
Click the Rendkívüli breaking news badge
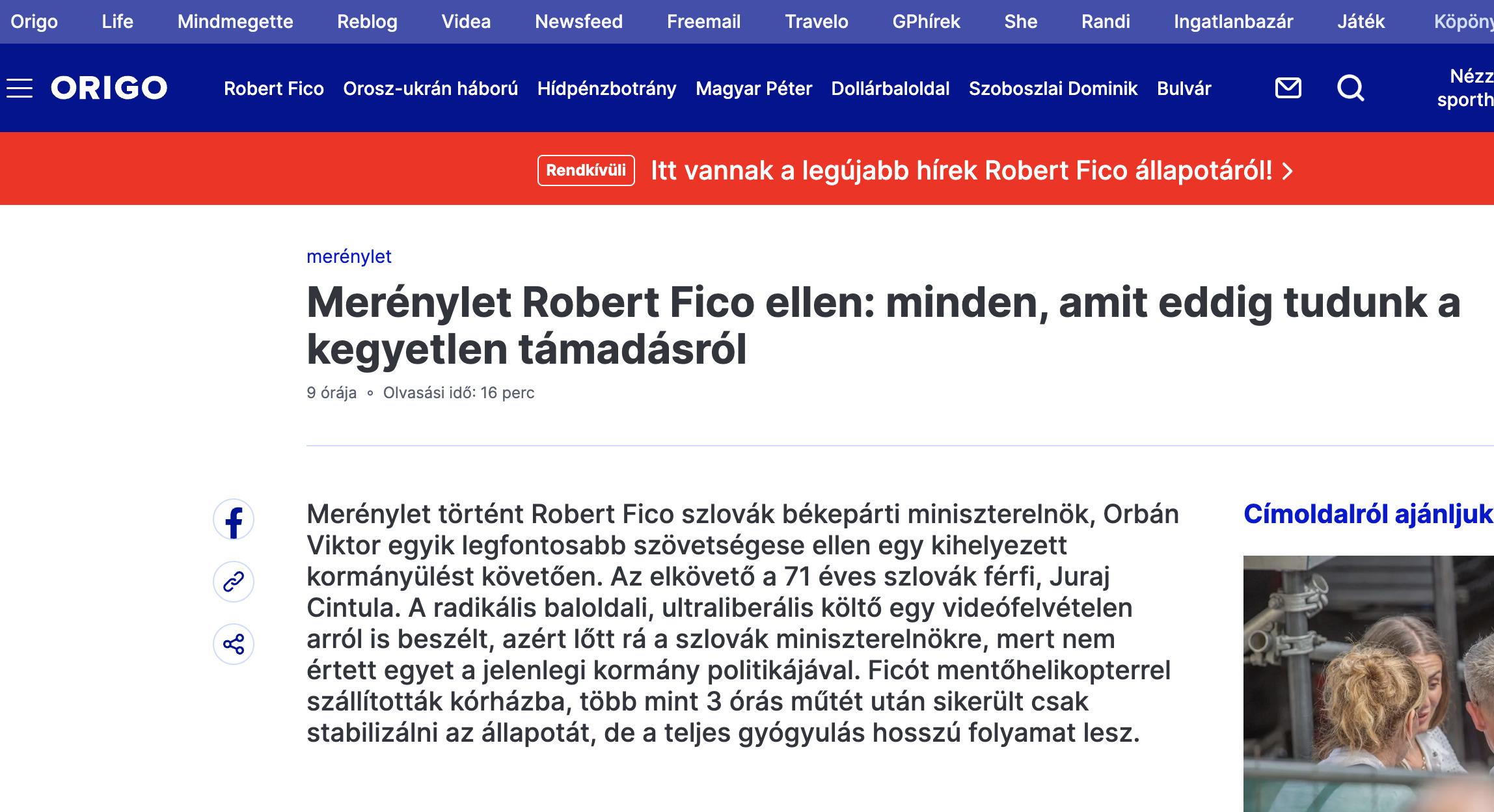coord(586,170)
